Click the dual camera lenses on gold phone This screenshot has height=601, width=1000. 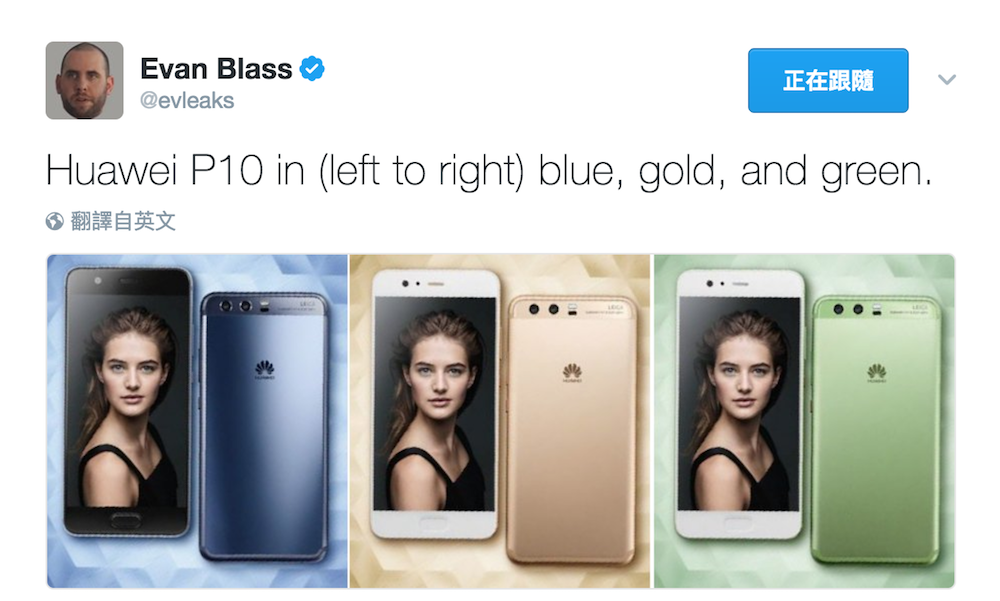(543, 309)
